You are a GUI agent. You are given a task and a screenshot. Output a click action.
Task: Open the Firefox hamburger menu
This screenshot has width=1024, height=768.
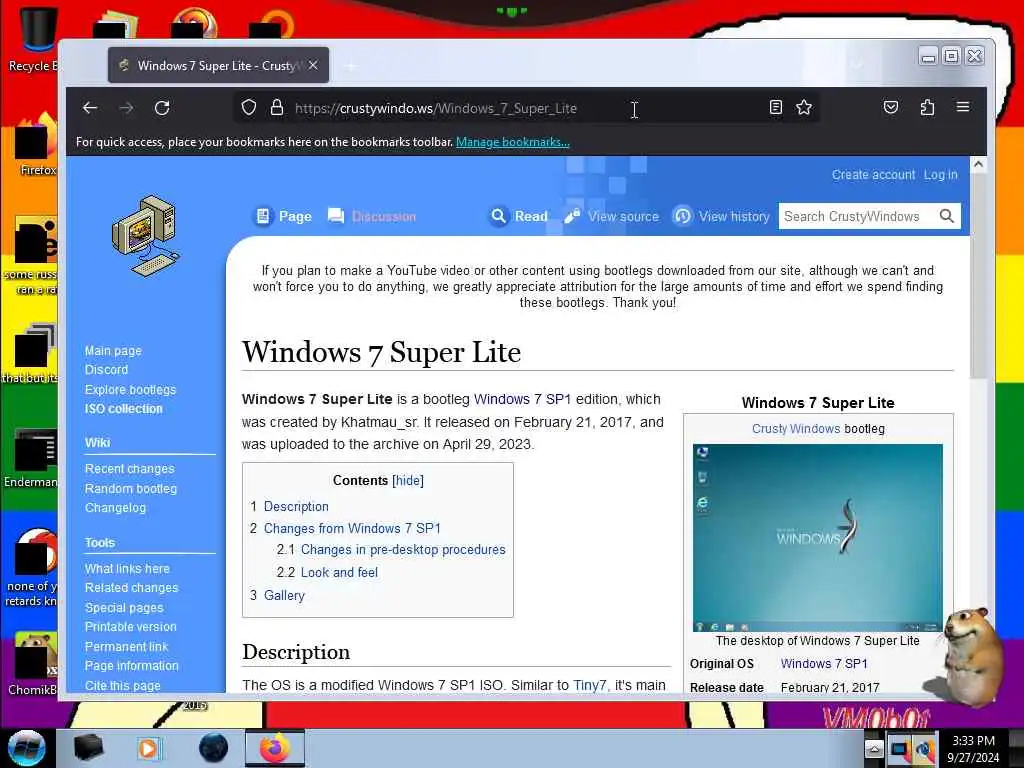click(x=963, y=107)
